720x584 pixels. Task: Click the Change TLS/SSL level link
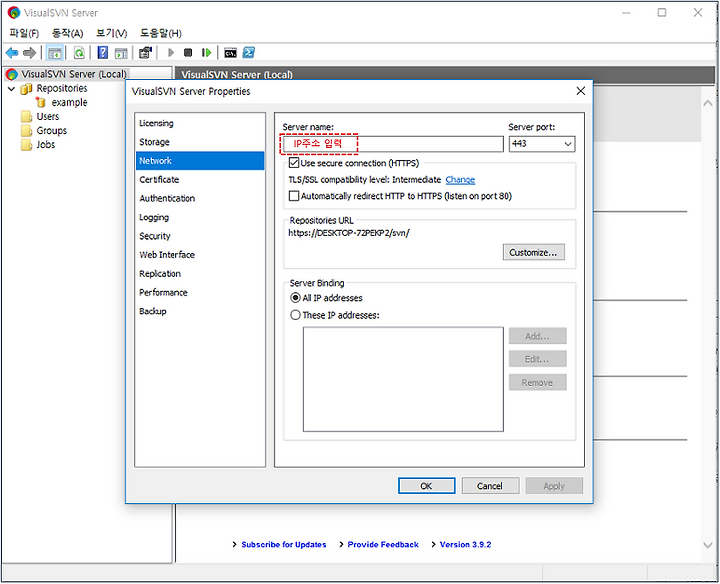click(460, 180)
